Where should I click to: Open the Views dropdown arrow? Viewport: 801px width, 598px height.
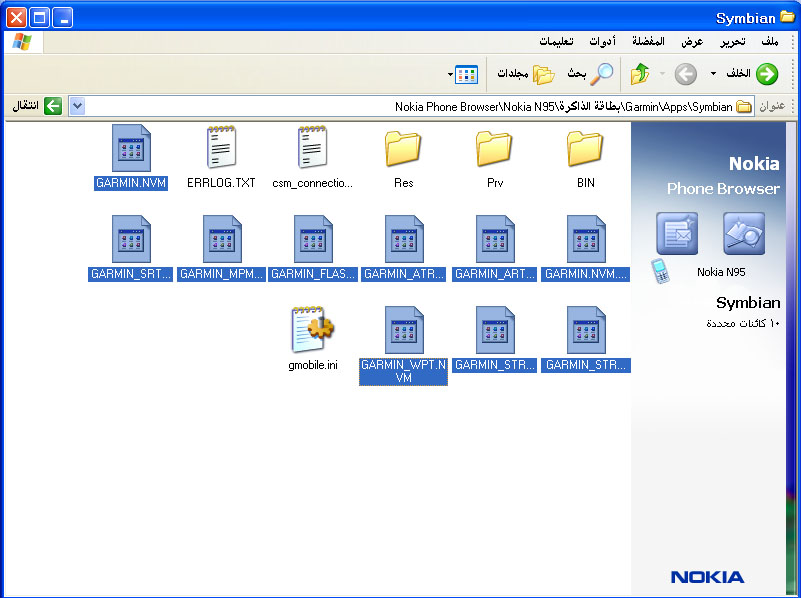[x=450, y=75]
